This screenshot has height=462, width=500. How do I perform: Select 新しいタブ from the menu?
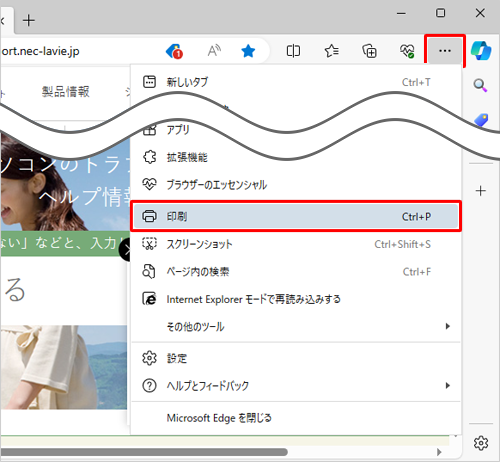tap(296, 82)
